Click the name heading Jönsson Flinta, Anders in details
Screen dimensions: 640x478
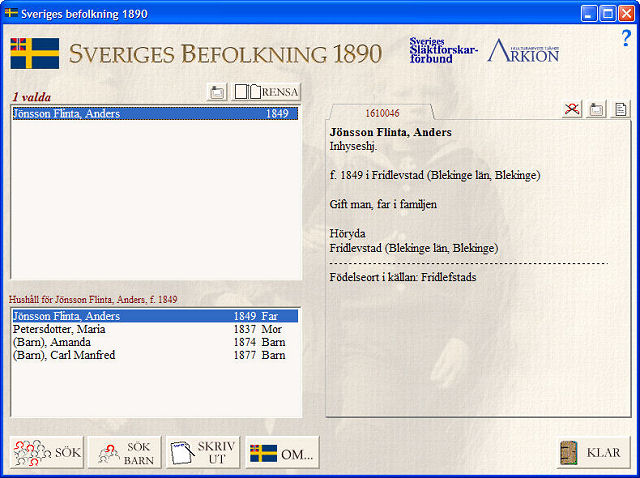[391, 132]
